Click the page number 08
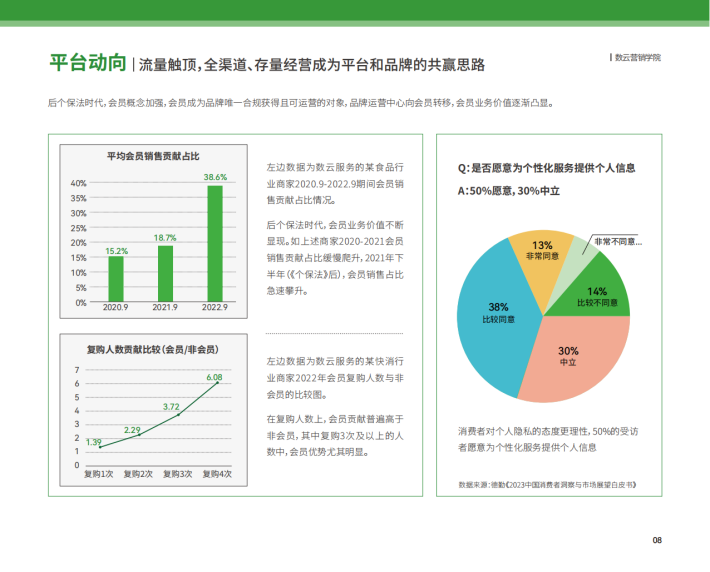The width and height of the screenshot is (710, 572). point(657,540)
